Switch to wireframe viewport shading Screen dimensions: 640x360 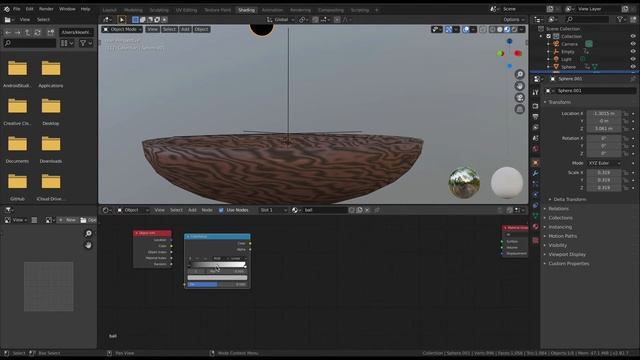point(493,29)
